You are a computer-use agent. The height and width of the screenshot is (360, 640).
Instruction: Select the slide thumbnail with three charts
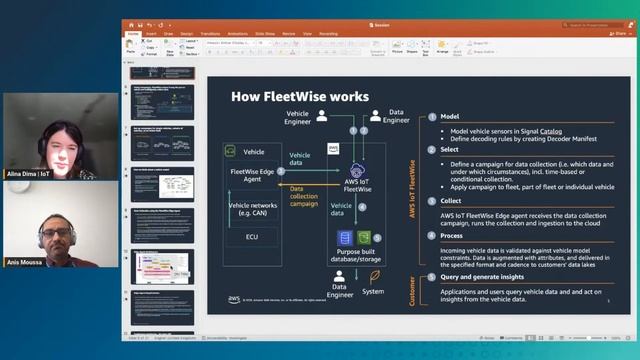point(162,143)
